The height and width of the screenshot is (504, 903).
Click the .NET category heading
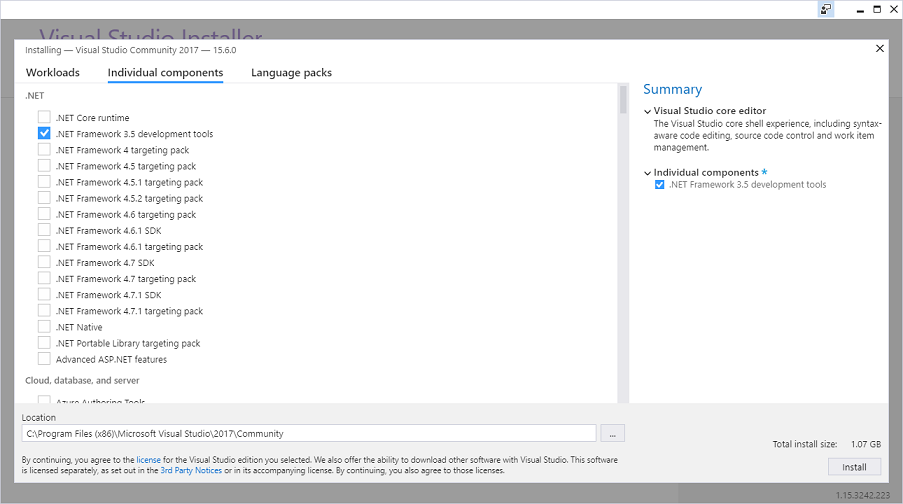click(x=35, y=96)
